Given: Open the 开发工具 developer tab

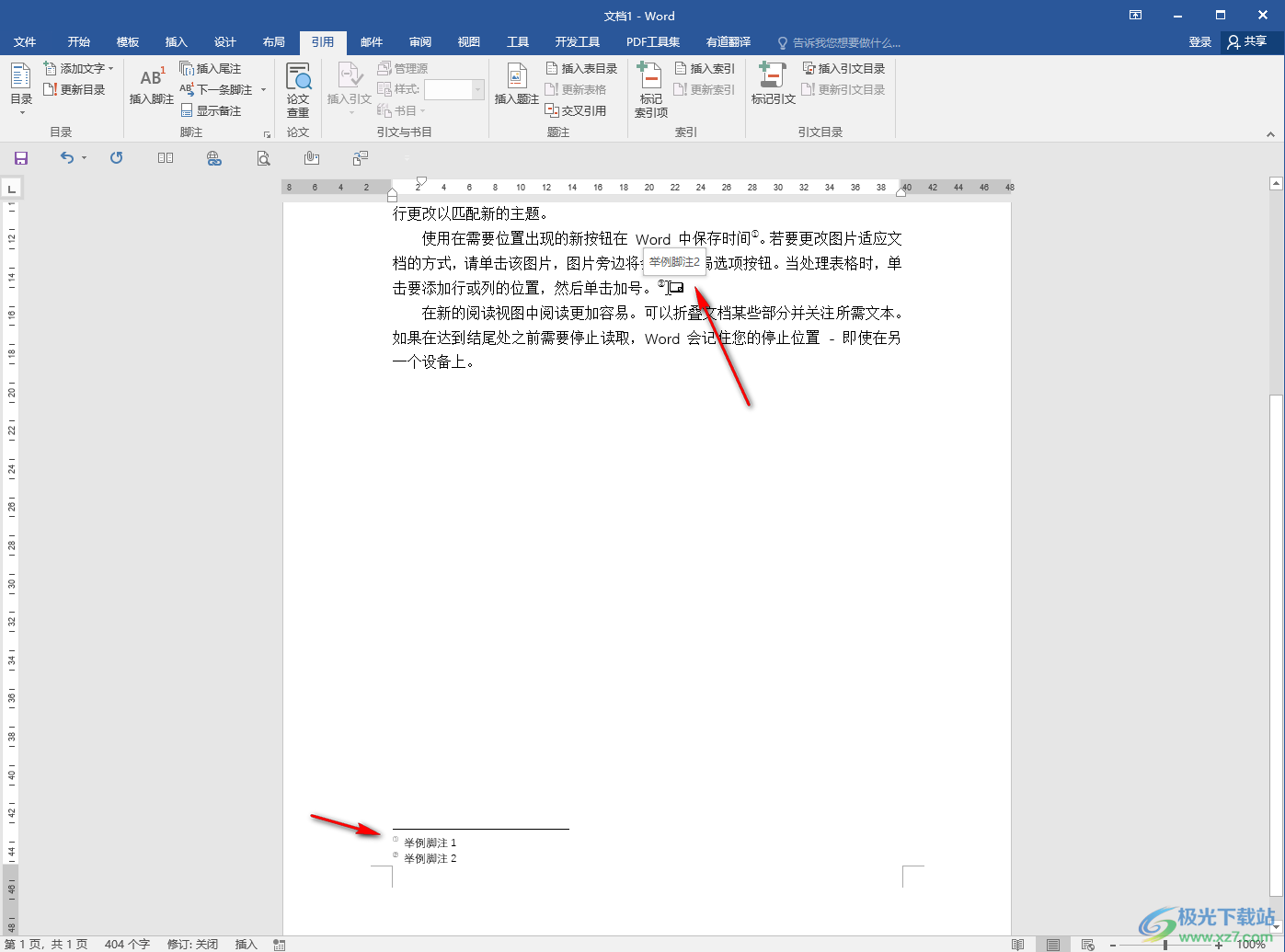Looking at the screenshot, I should 578,42.
